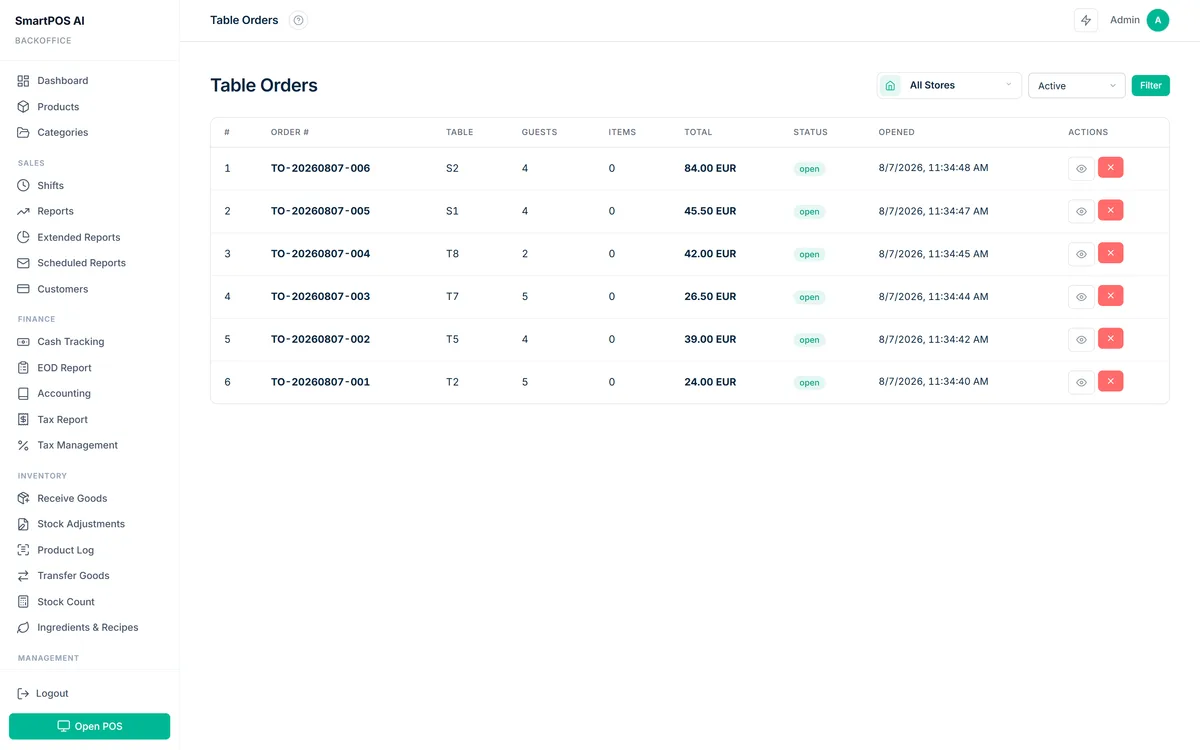This screenshot has width=1200, height=750.
Task: View order TO-20260807-003 with the eye icon
Action: pos(1081,297)
